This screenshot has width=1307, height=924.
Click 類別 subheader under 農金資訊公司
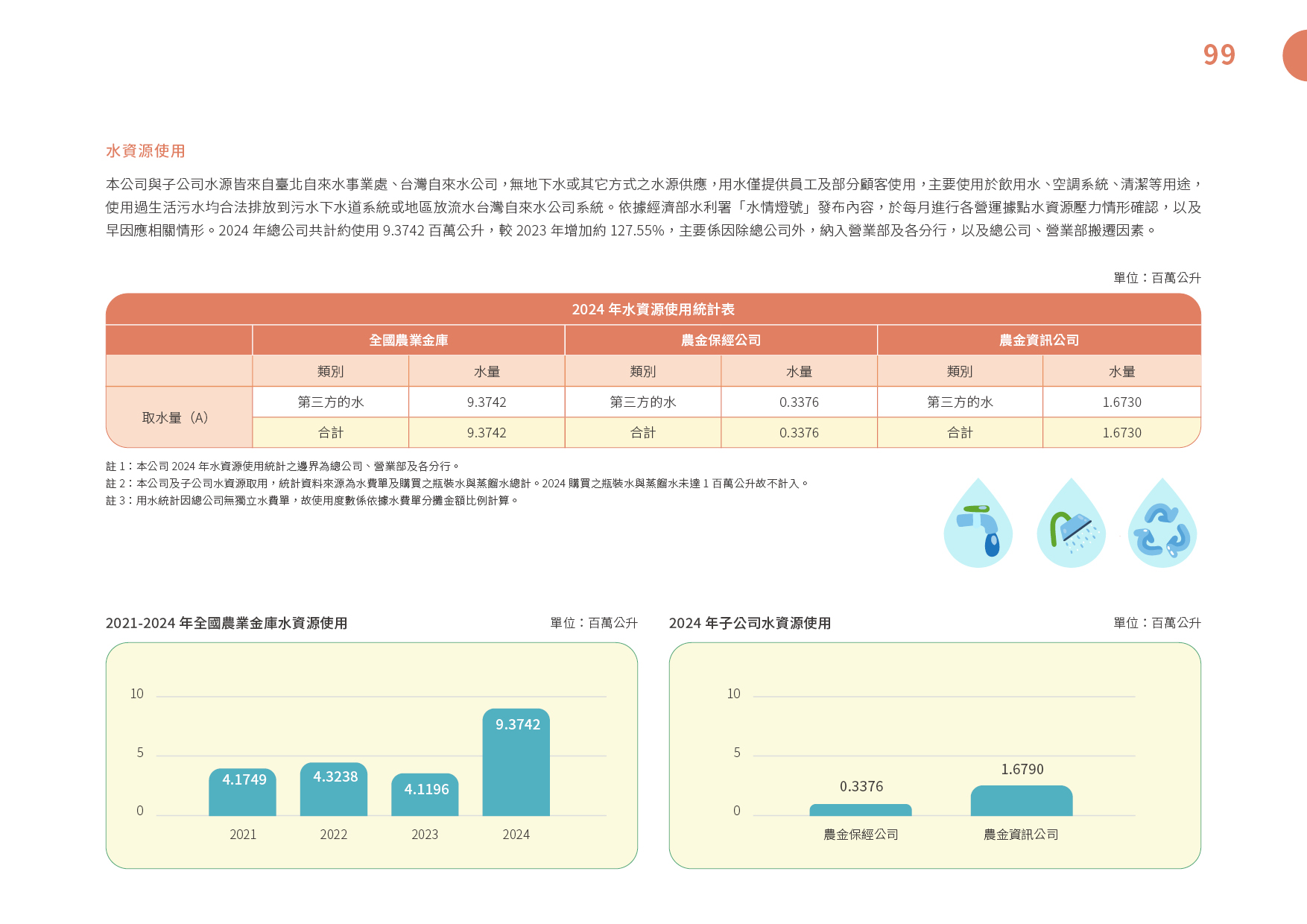pyautogui.click(x=960, y=372)
